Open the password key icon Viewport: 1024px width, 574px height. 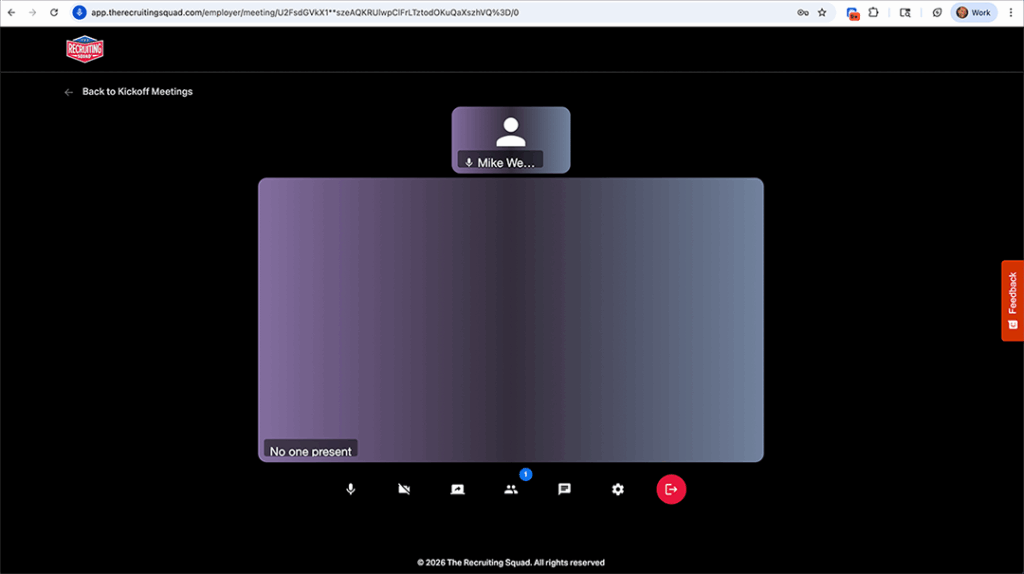(803, 12)
